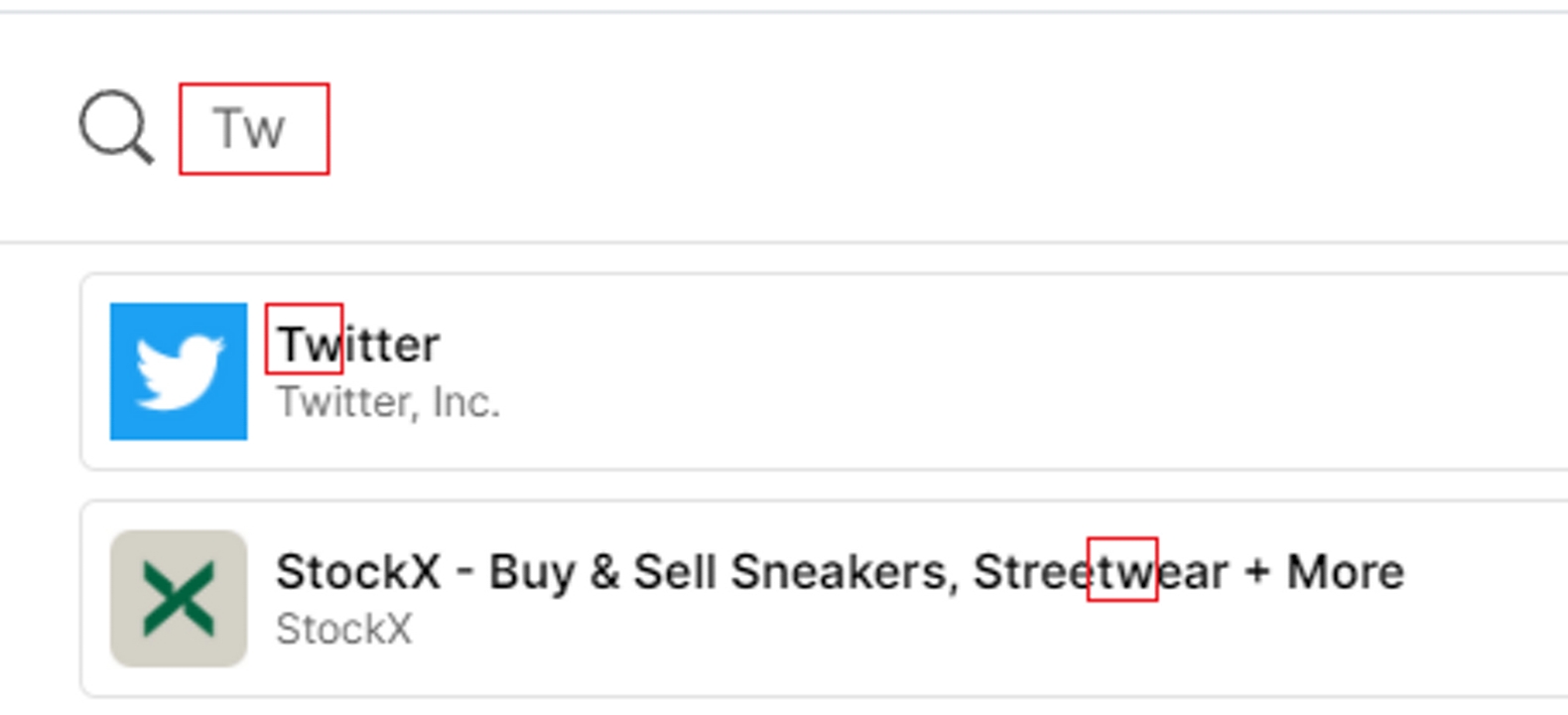The height and width of the screenshot is (715, 1568).
Task: Click the "Inc." text under Twitter
Action: 466,402
